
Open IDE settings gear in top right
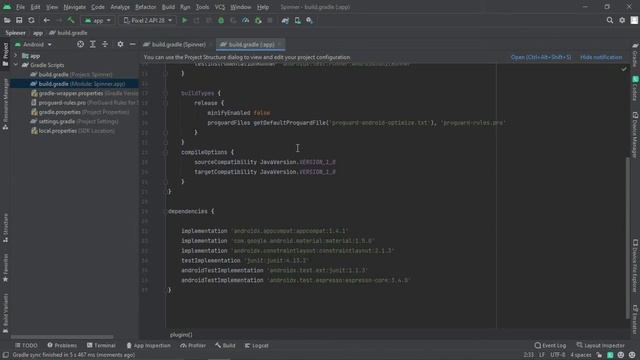tap(622, 20)
